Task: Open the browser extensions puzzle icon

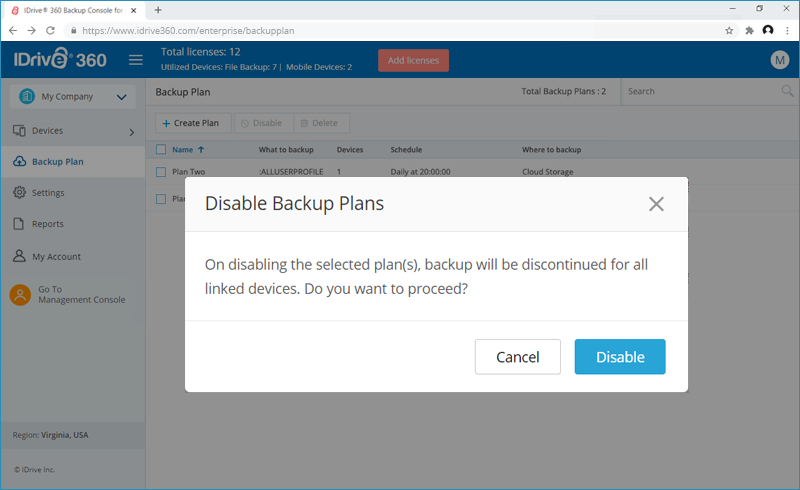Action: coord(749,31)
